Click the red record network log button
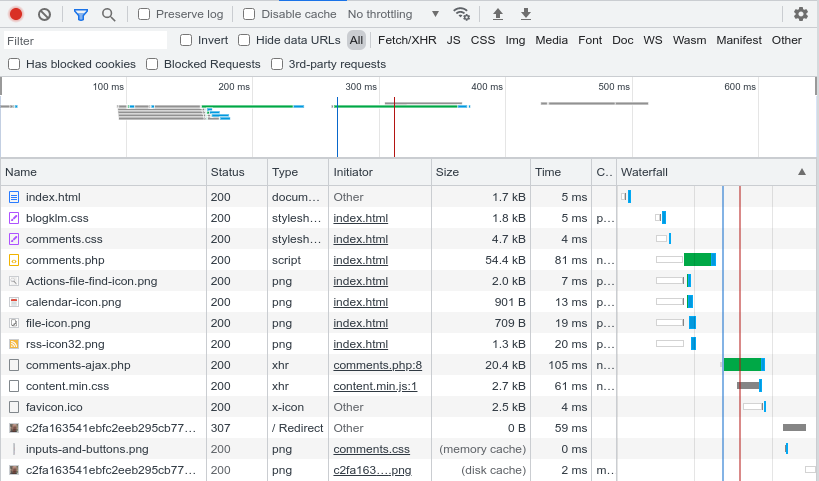 [x=16, y=14]
